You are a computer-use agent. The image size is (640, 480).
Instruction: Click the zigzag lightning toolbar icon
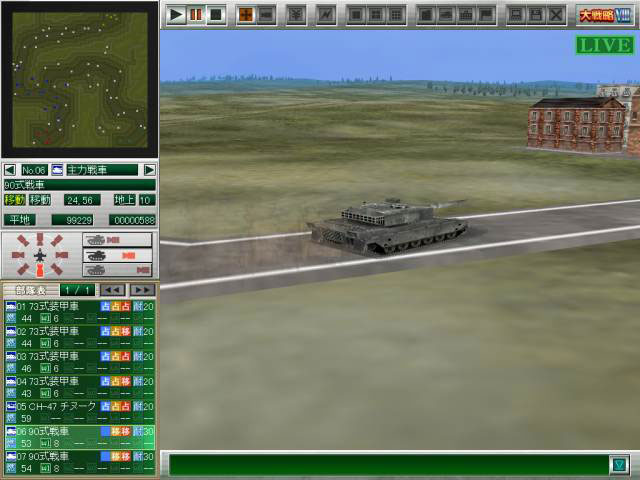(326, 15)
